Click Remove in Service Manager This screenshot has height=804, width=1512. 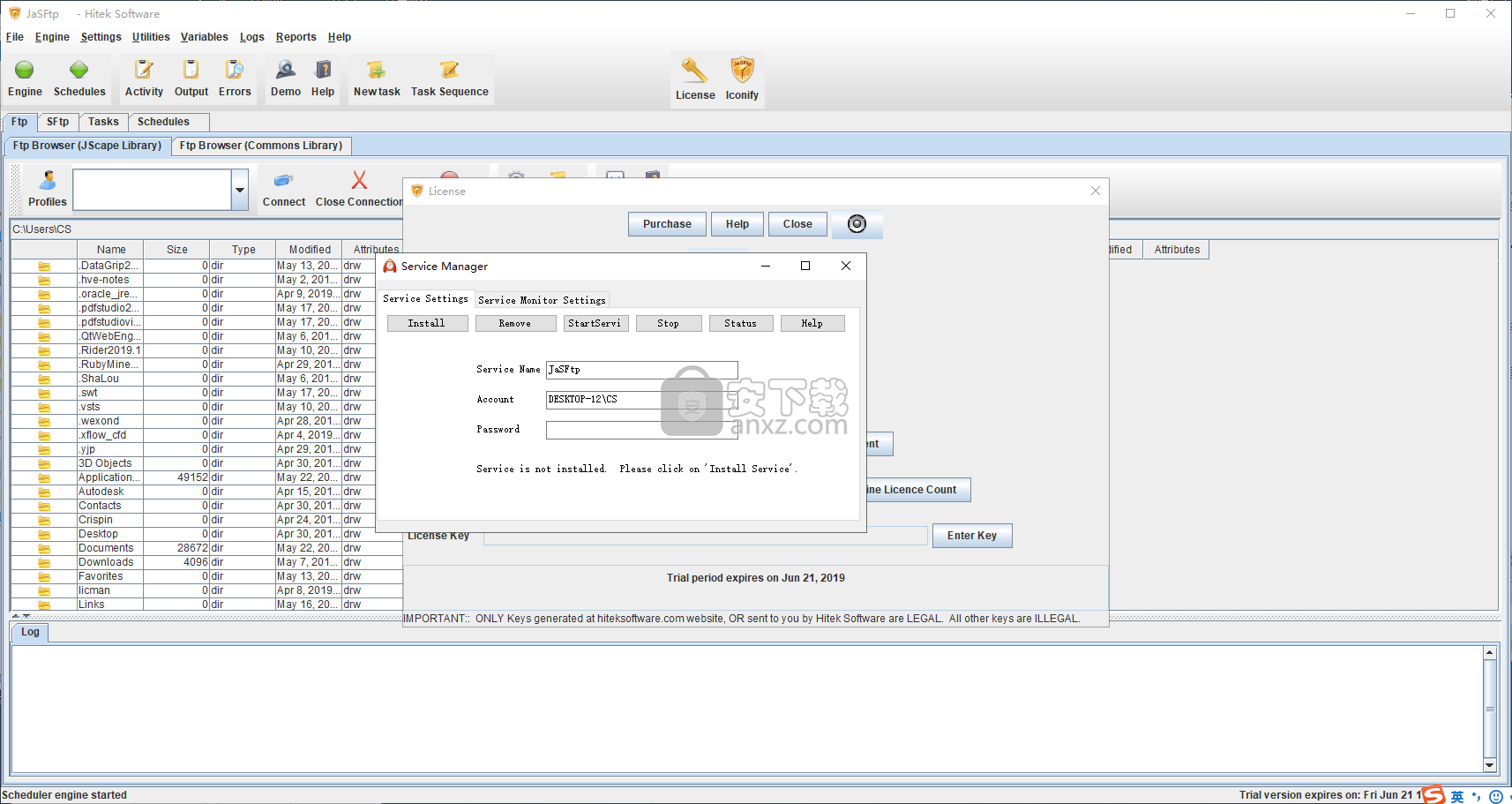point(515,324)
